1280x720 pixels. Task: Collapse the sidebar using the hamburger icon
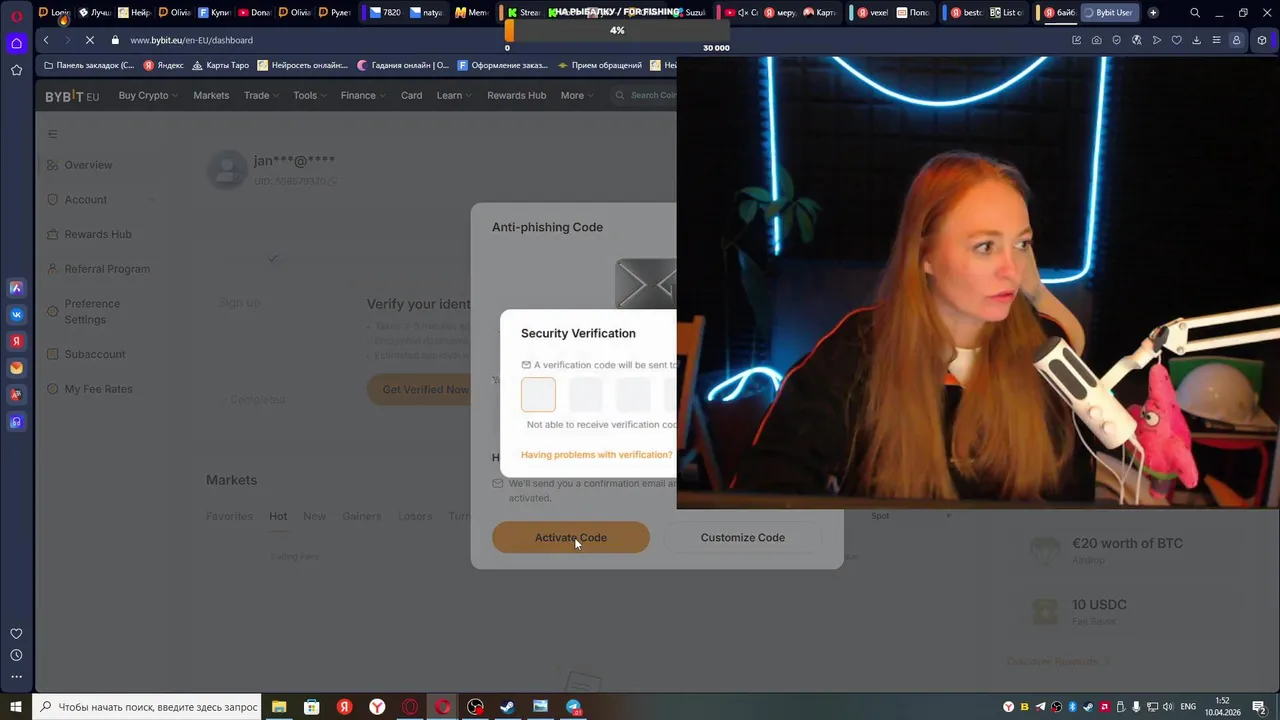(53, 134)
